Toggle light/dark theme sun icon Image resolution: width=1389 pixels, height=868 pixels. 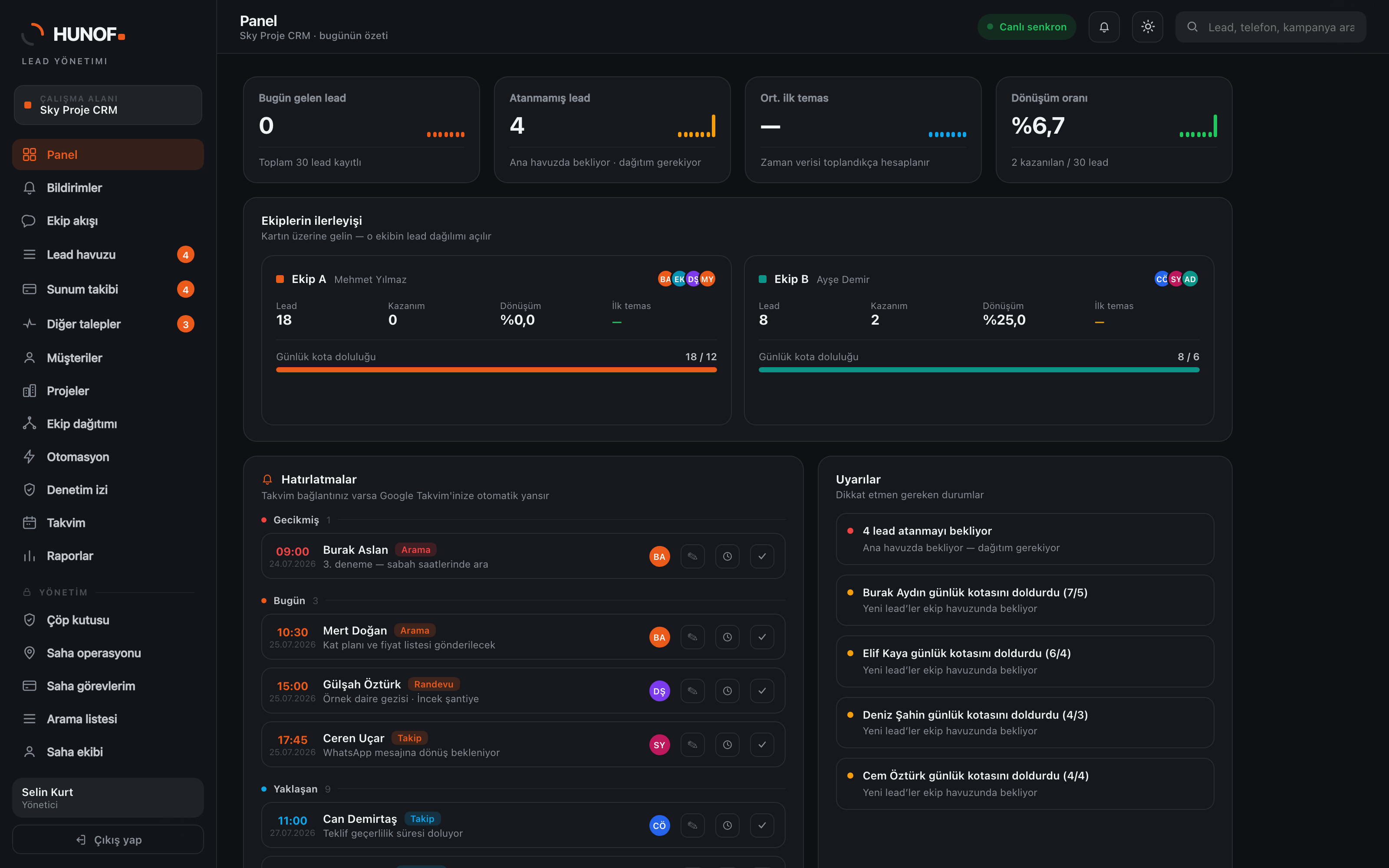point(1147,27)
